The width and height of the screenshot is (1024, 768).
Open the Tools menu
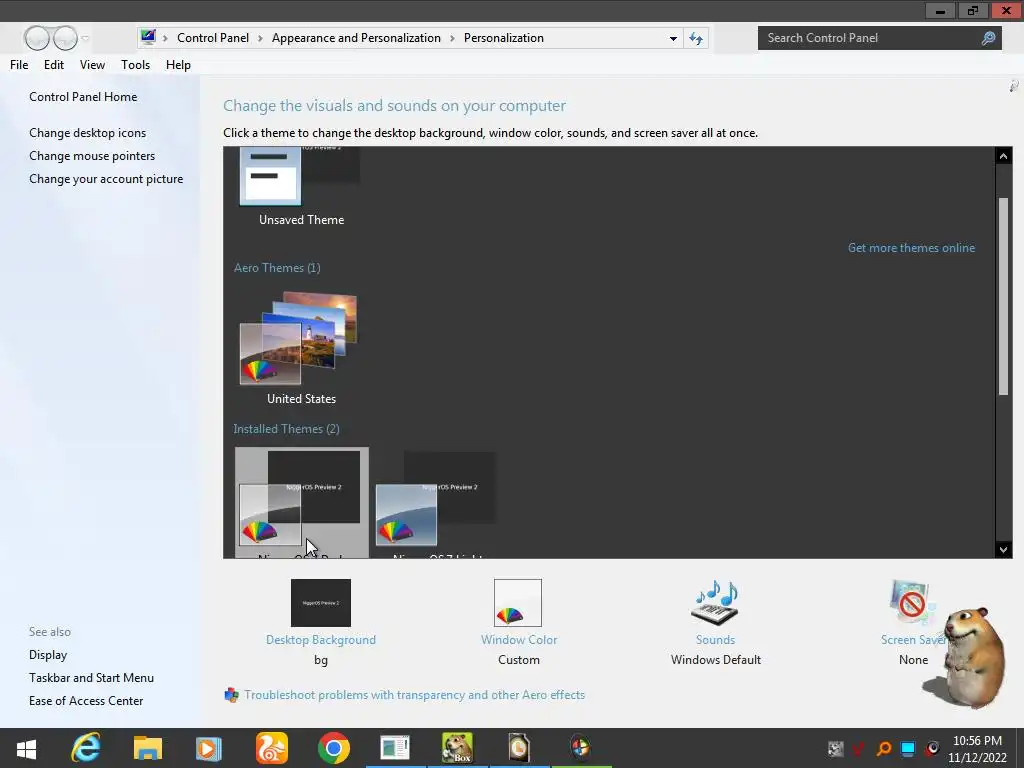[135, 65]
